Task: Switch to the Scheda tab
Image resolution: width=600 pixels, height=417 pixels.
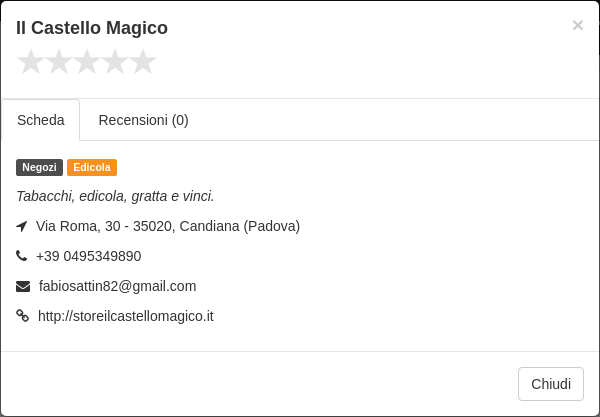Action: pyautogui.click(x=41, y=120)
